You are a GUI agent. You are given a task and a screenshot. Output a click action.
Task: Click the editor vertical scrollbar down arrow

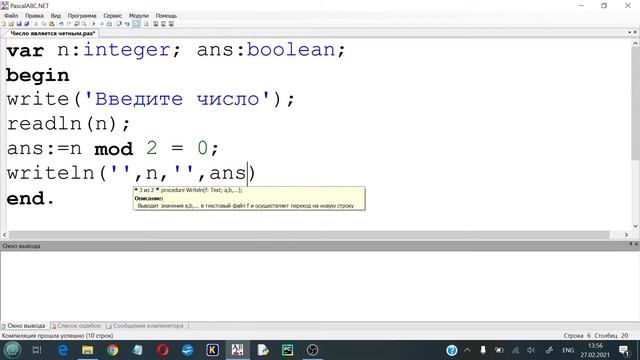(636, 226)
